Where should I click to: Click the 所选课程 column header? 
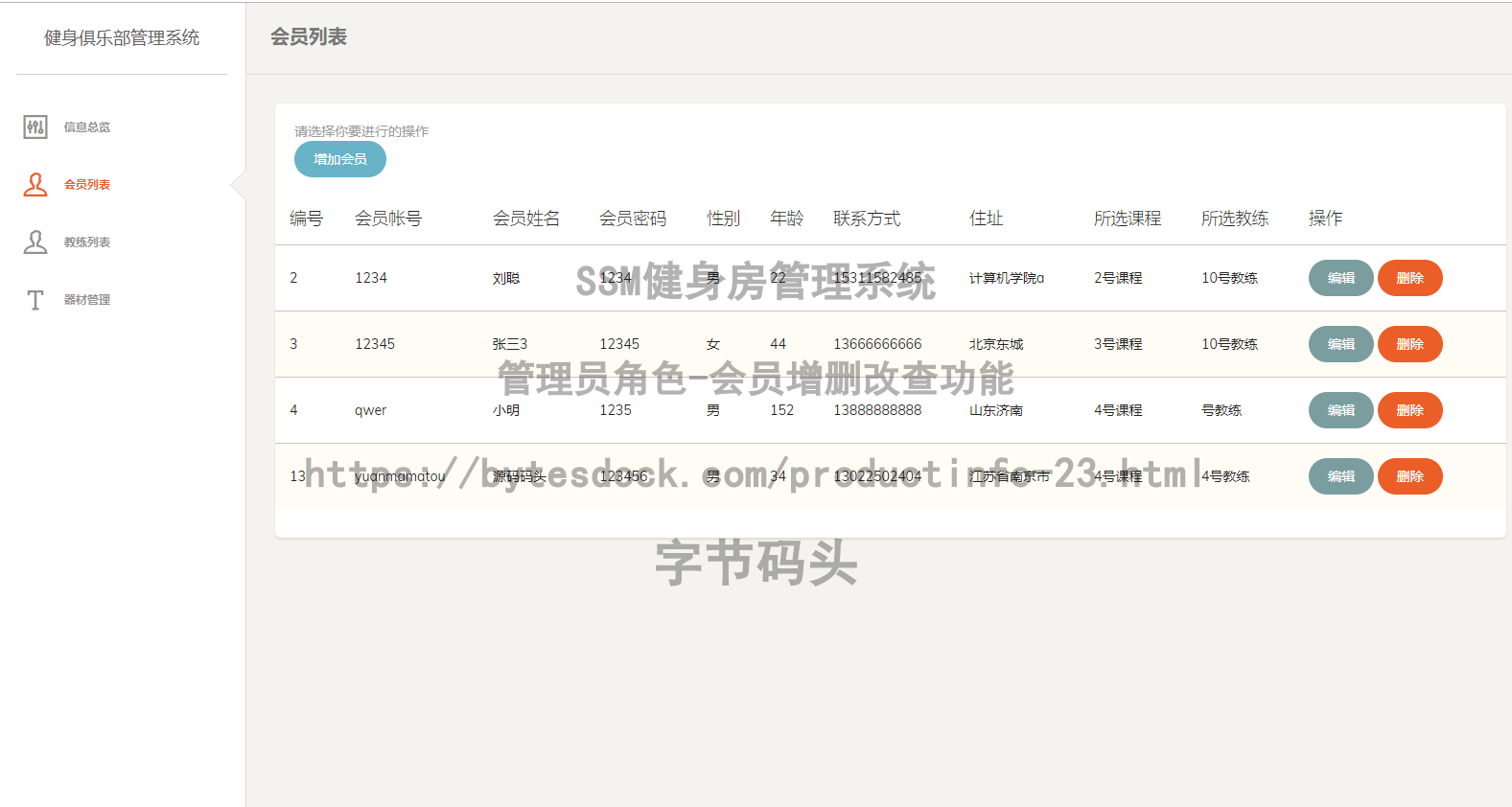pos(1128,219)
